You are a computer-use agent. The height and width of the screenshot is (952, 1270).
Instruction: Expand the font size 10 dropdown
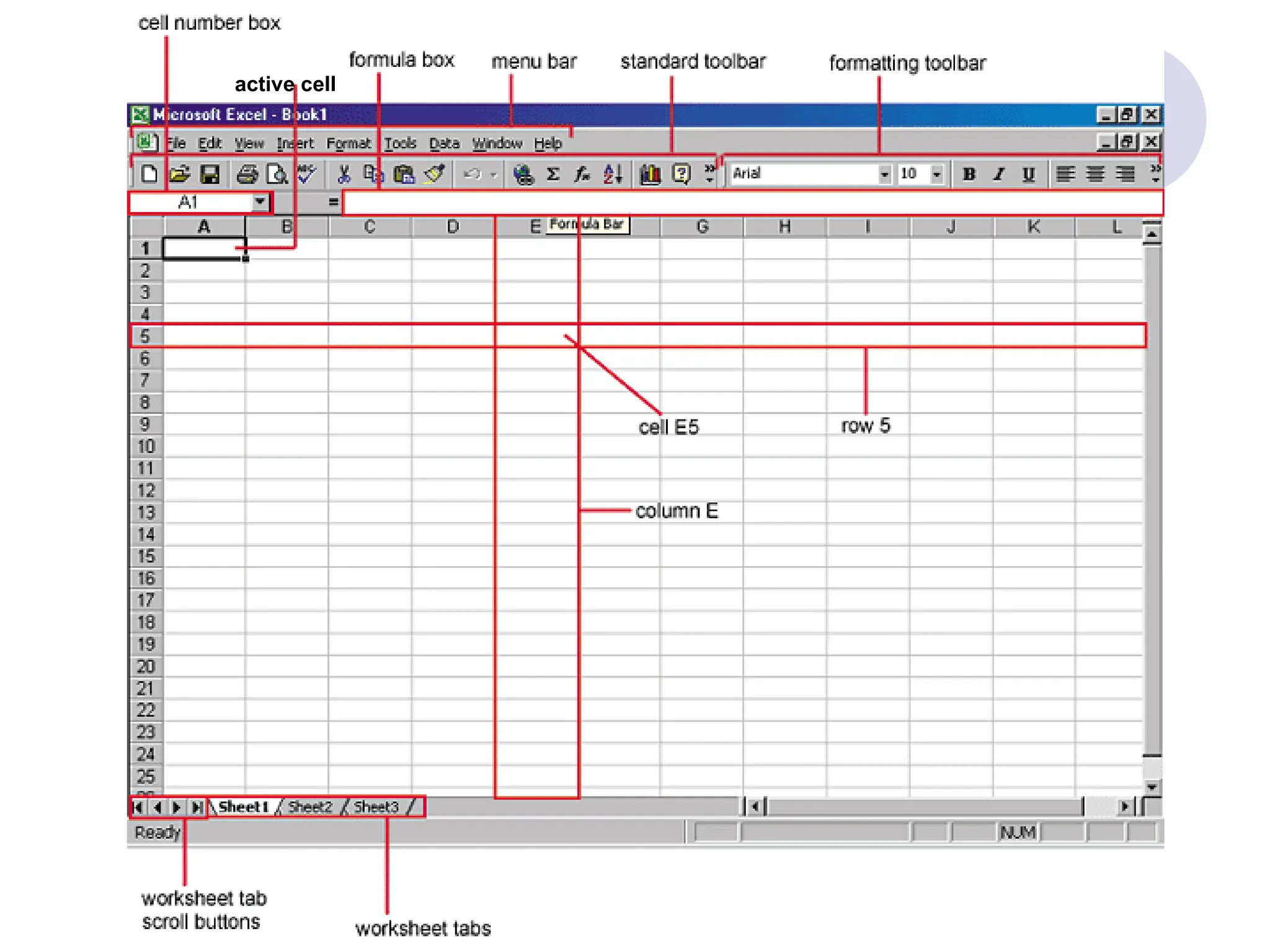936,175
